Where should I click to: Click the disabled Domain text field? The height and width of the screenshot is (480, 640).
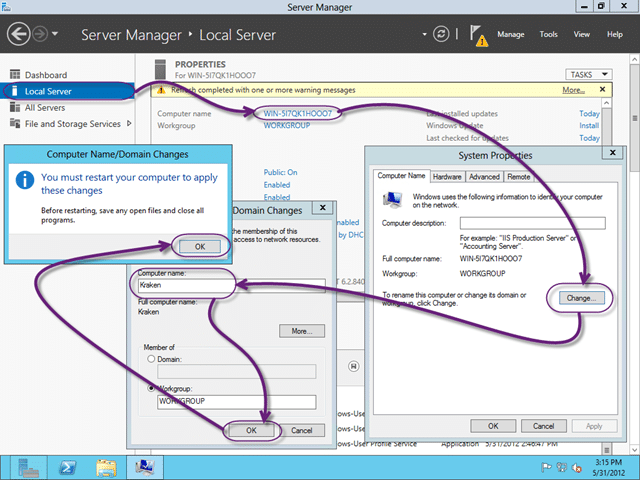pos(237,371)
